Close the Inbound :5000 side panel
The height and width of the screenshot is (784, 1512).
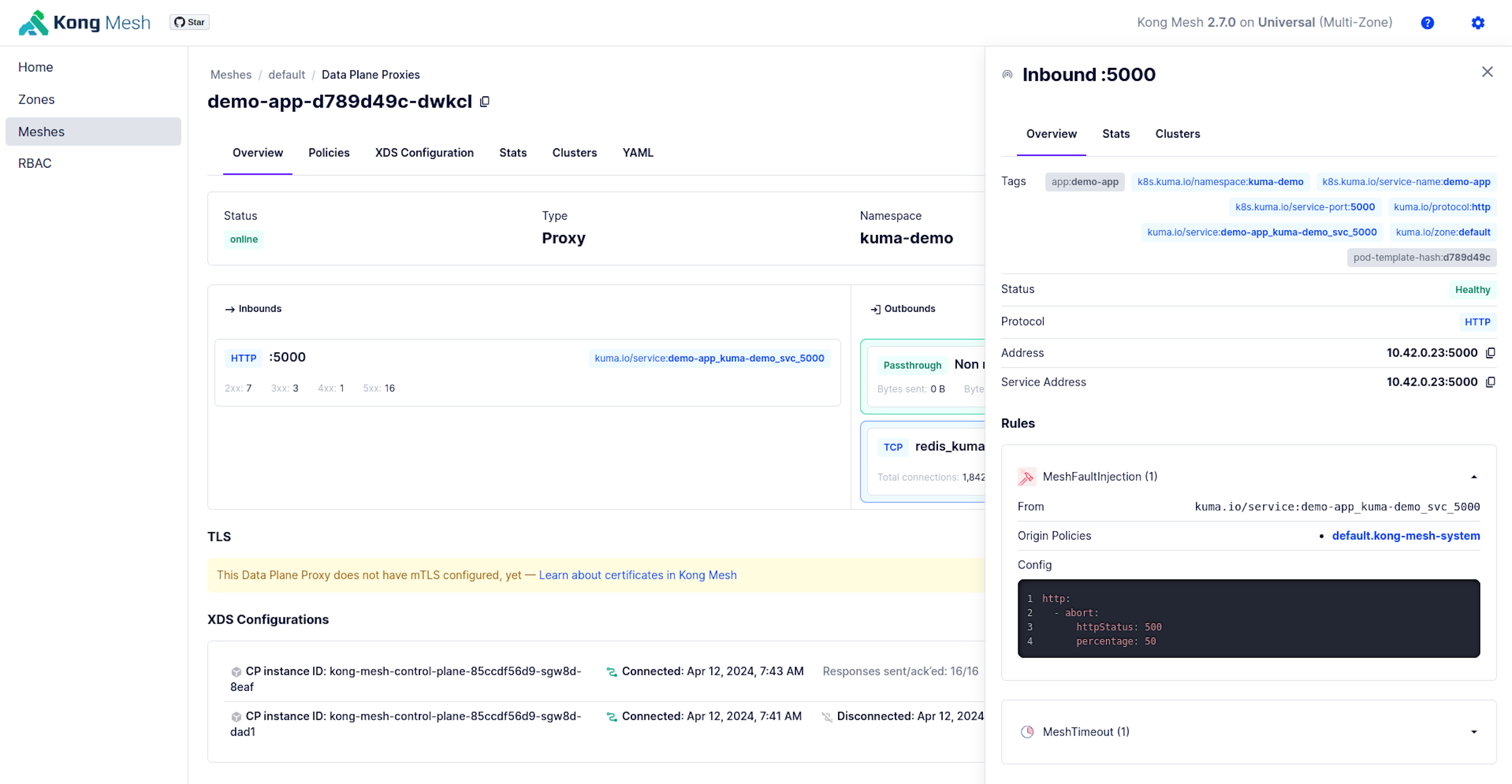click(1487, 72)
